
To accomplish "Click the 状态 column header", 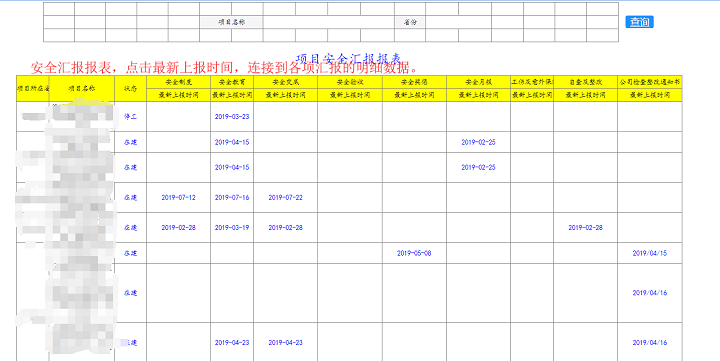I will pos(130,89).
